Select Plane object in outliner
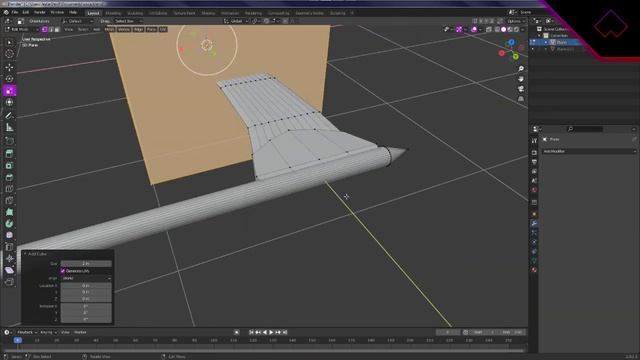640x360 pixels. pyautogui.click(x=561, y=42)
